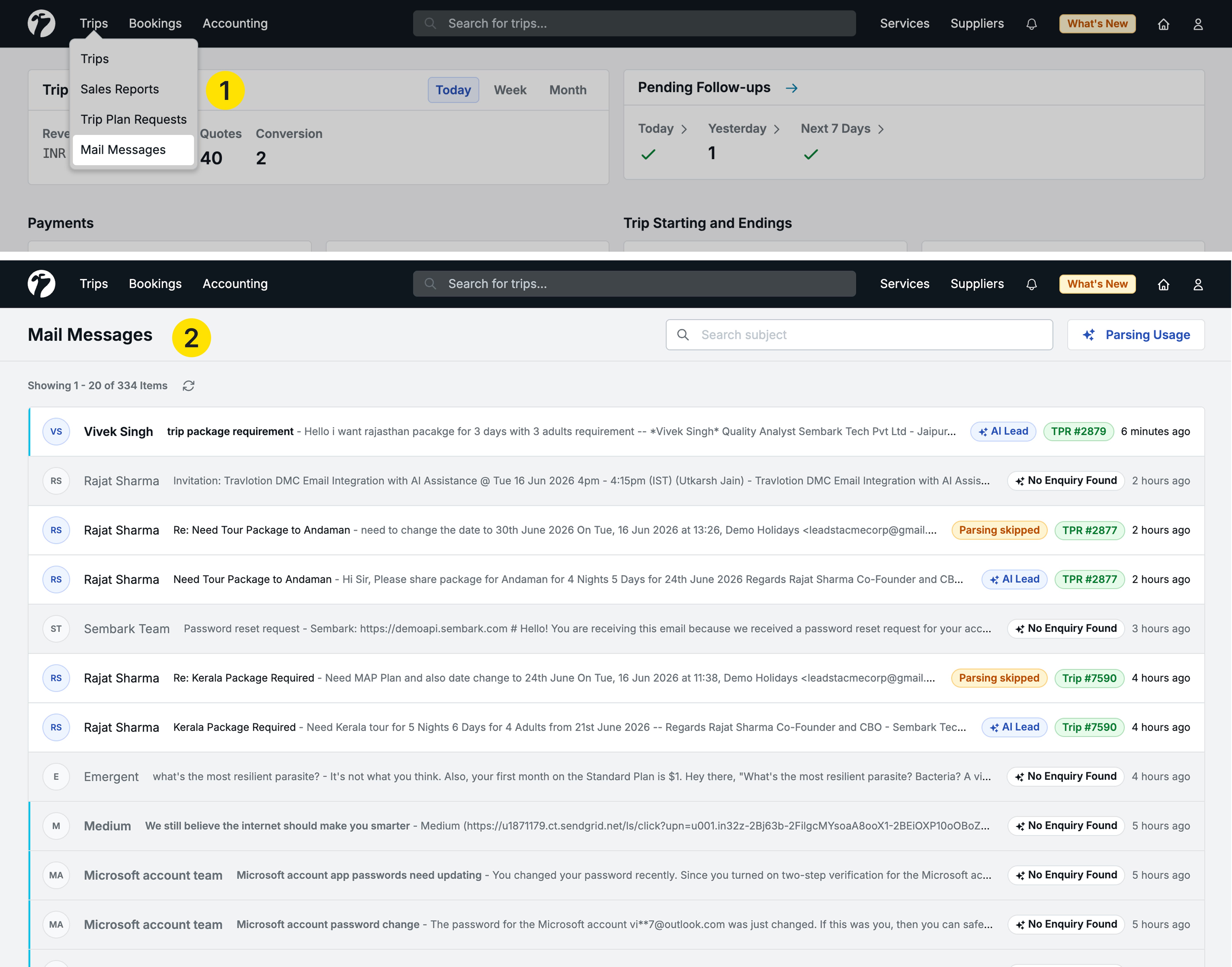Open Trip #7590 on Kerala Package Required row
1232x967 pixels.
tap(1089, 727)
